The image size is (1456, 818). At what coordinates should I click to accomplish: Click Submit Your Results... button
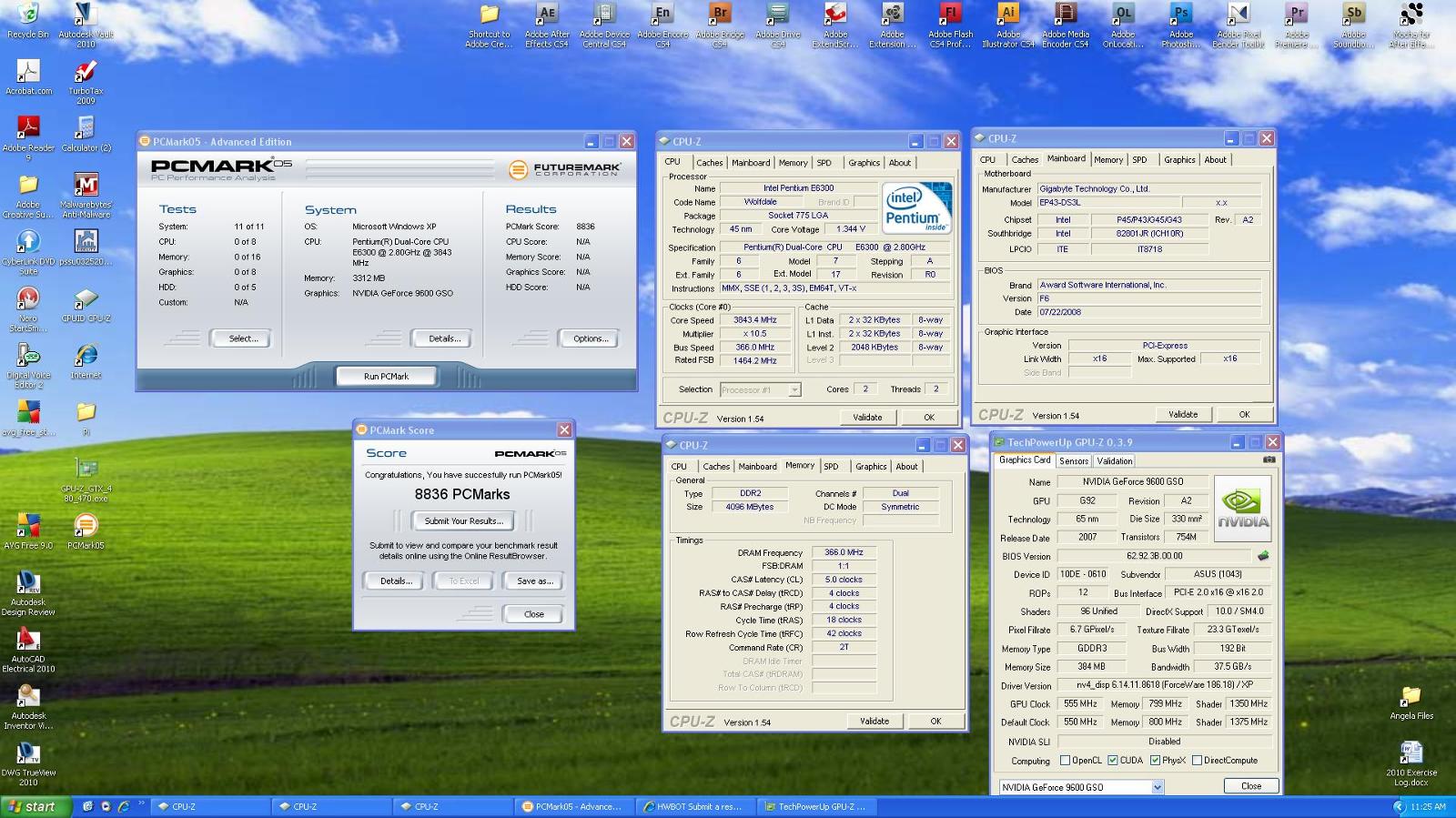pyautogui.click(x=463, y=521)
